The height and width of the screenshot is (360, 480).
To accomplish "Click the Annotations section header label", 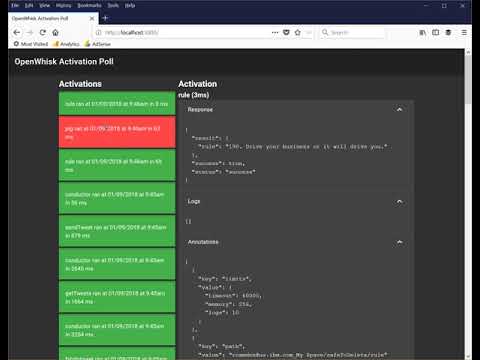I will point(203,242).
